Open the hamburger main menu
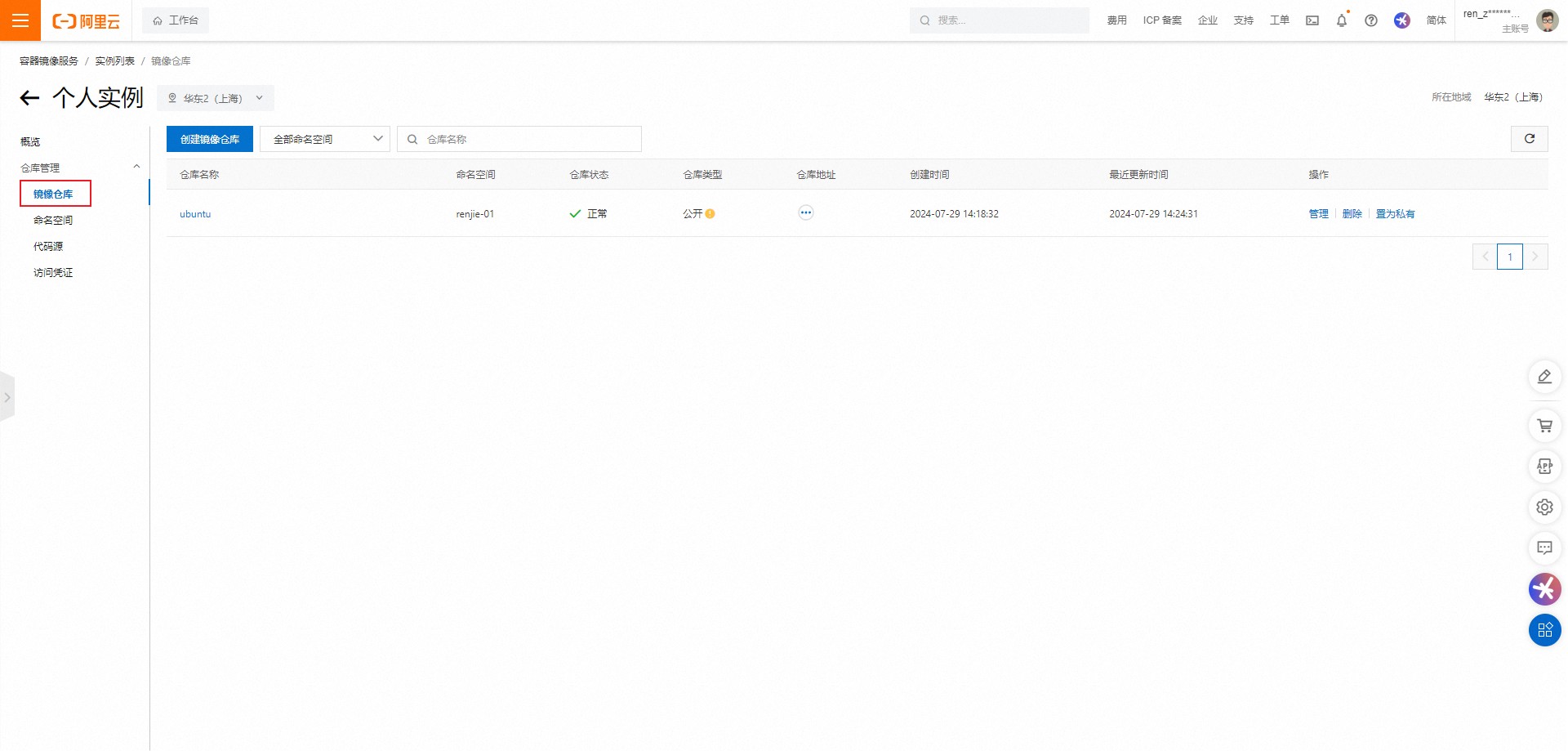The image size is (1568, 751). [20, 20]
